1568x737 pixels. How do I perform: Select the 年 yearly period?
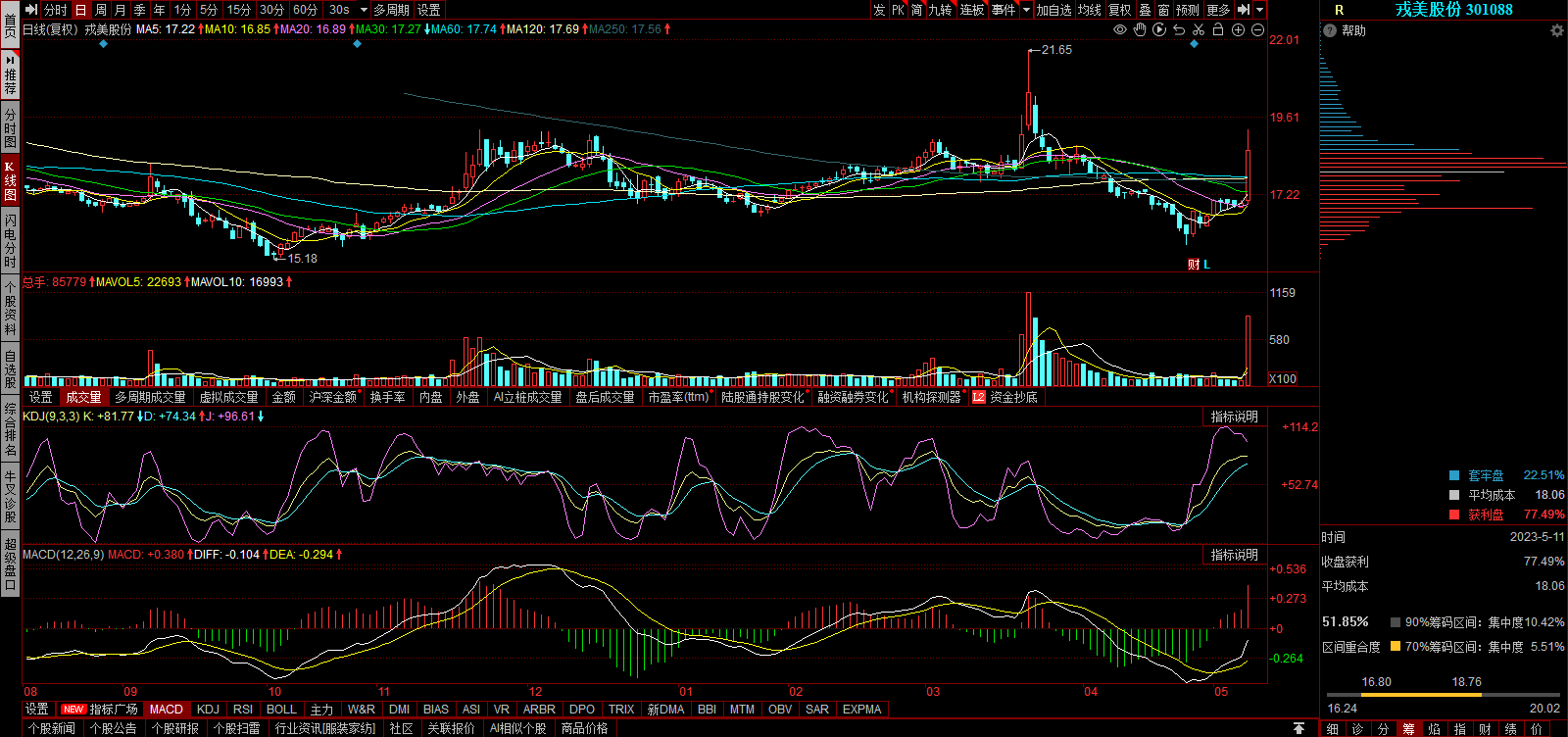click(x=160, y=10)
